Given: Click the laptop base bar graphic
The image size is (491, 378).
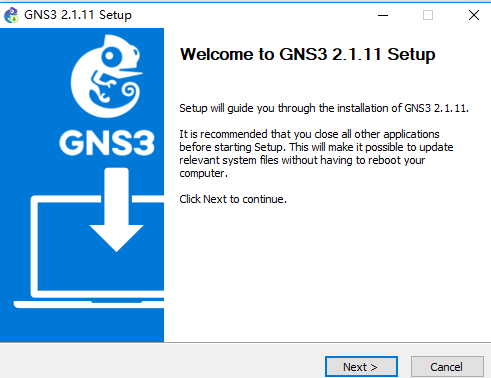Looking at the screenshot, I should 89,304.
